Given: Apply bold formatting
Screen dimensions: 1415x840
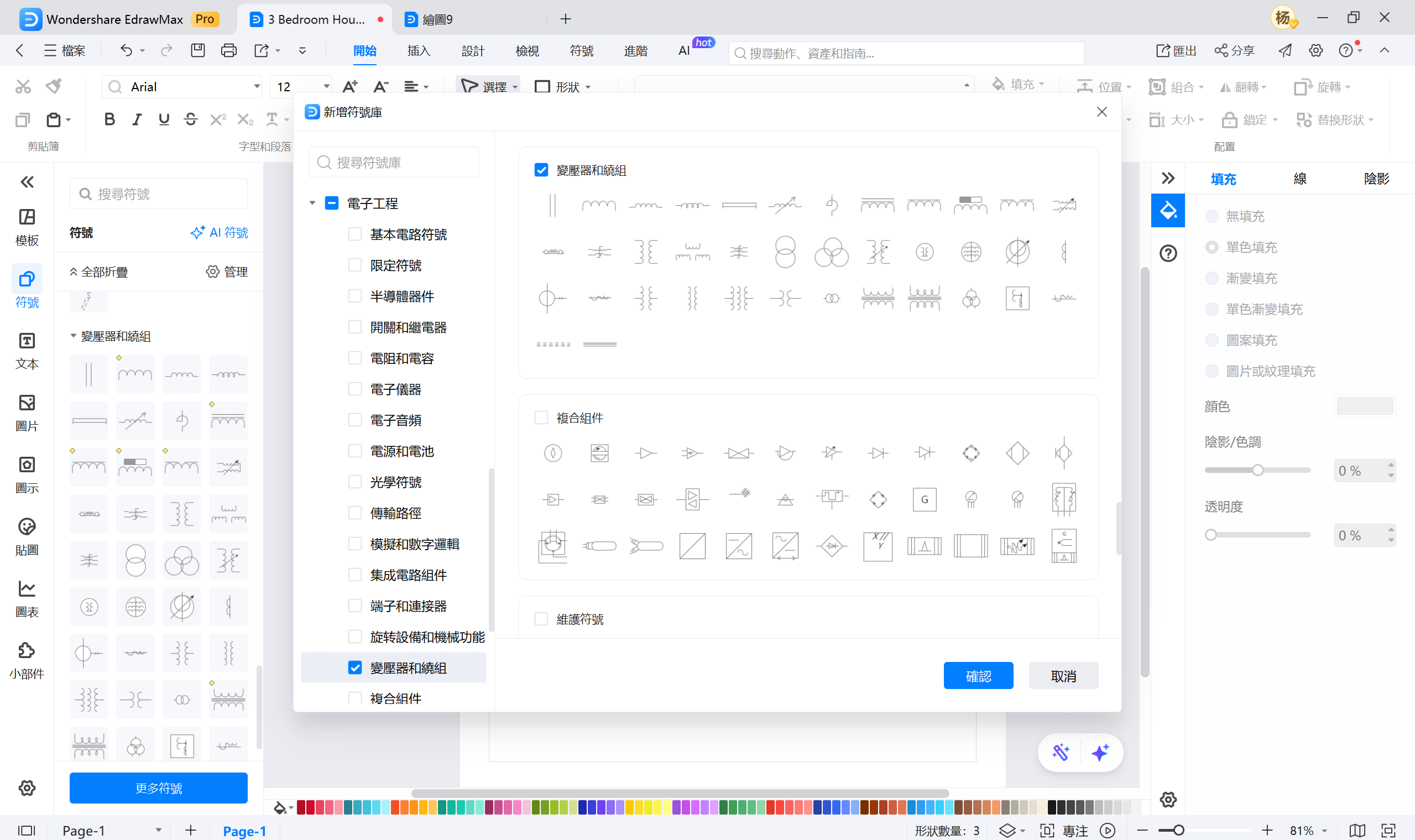Looking at the screenshot, I should pyautogui.click(x=109, y=119).
